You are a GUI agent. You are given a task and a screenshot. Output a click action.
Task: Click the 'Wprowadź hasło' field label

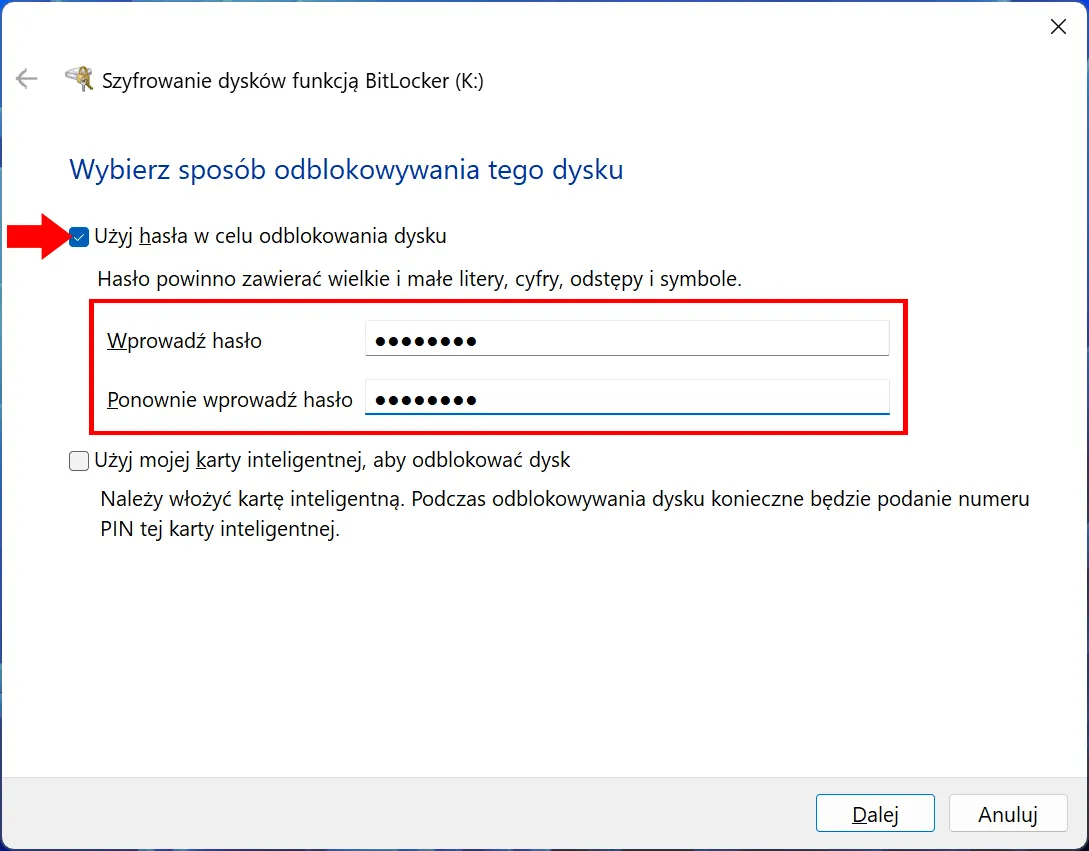click(184, 341)
